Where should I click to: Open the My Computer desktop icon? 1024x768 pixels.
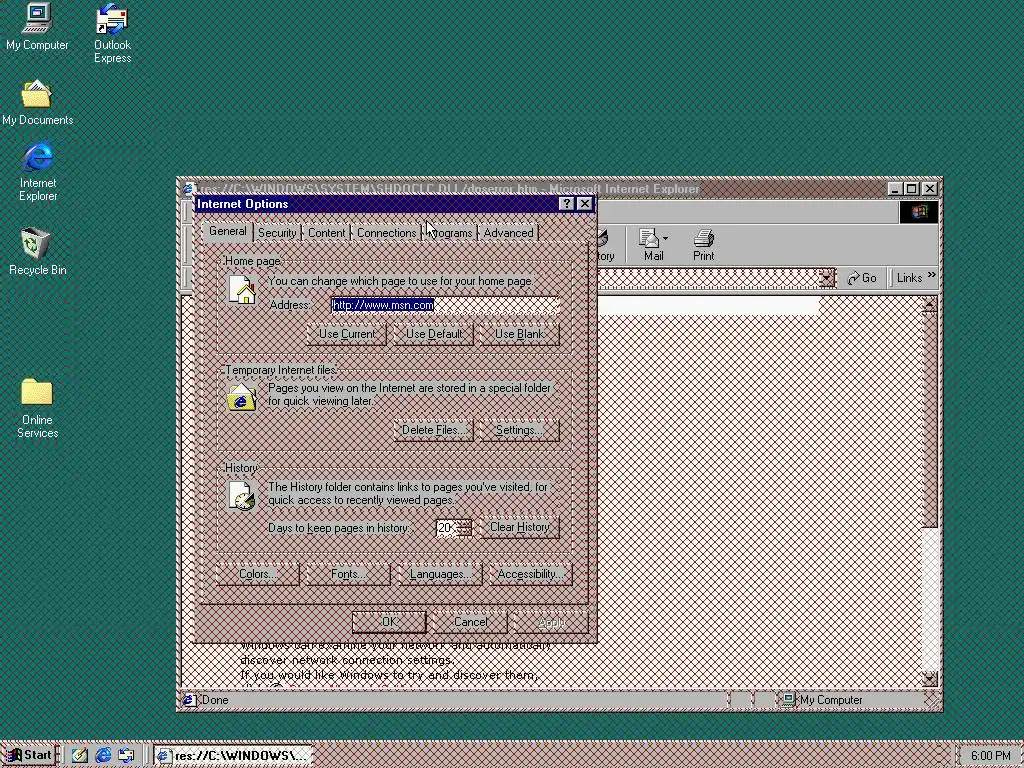click(37, 26)
